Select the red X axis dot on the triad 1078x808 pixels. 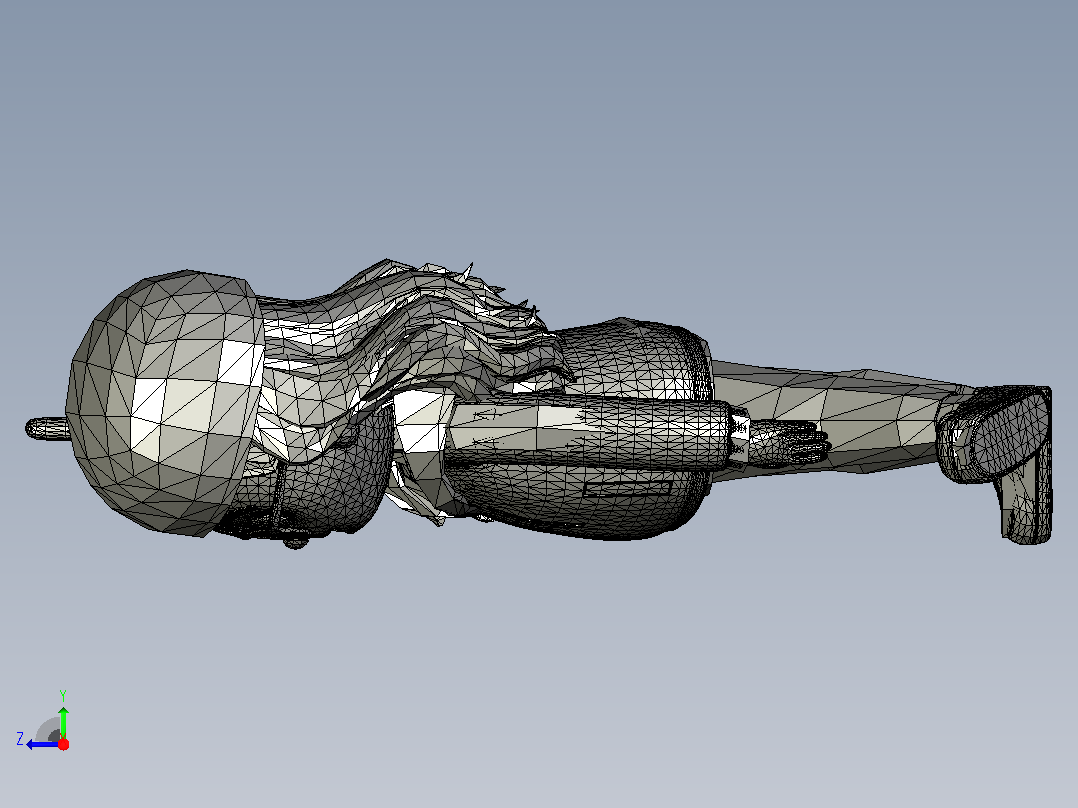point(63,744)
